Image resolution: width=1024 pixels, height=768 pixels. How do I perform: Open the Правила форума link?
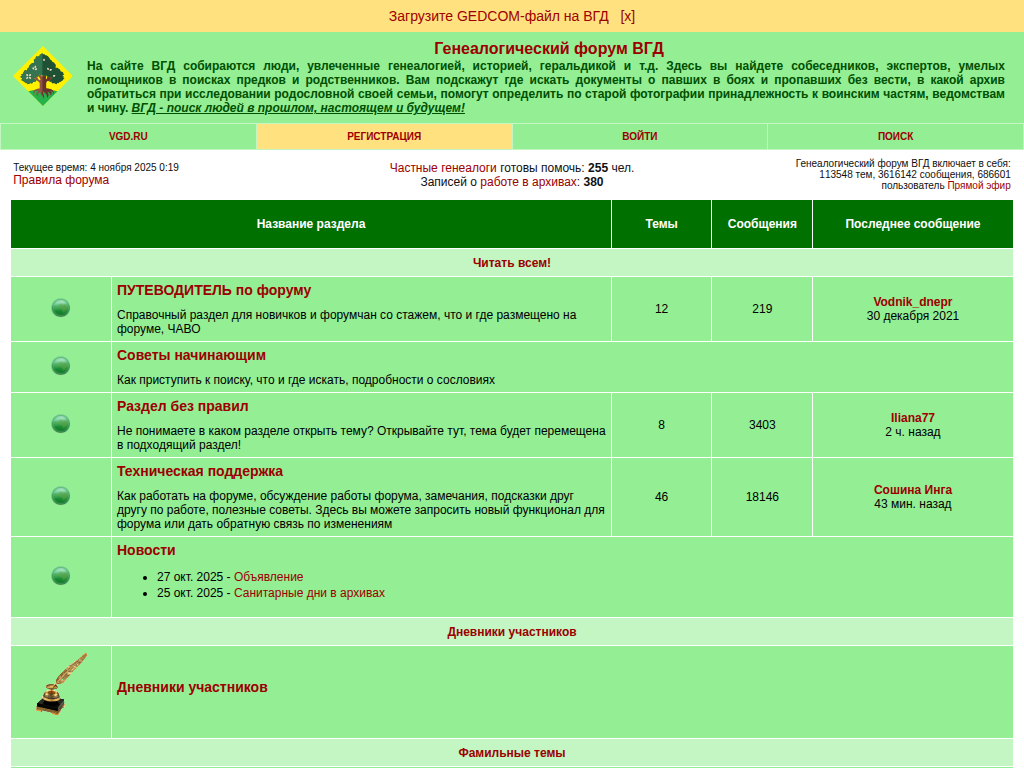click(61, 180)
